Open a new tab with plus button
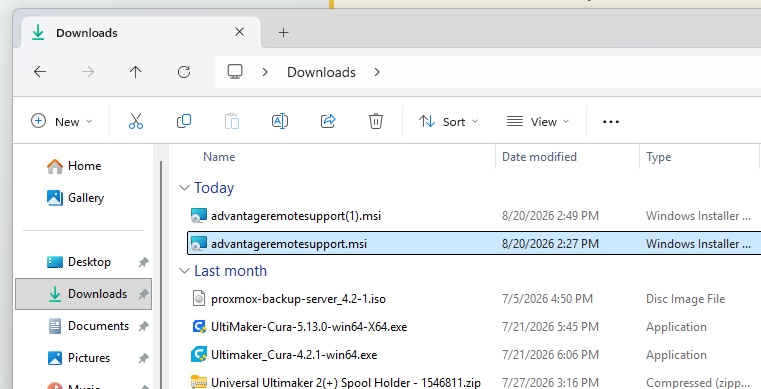This screenshot has width=761, height=389. pyautogui.click(x=283, y=32)
